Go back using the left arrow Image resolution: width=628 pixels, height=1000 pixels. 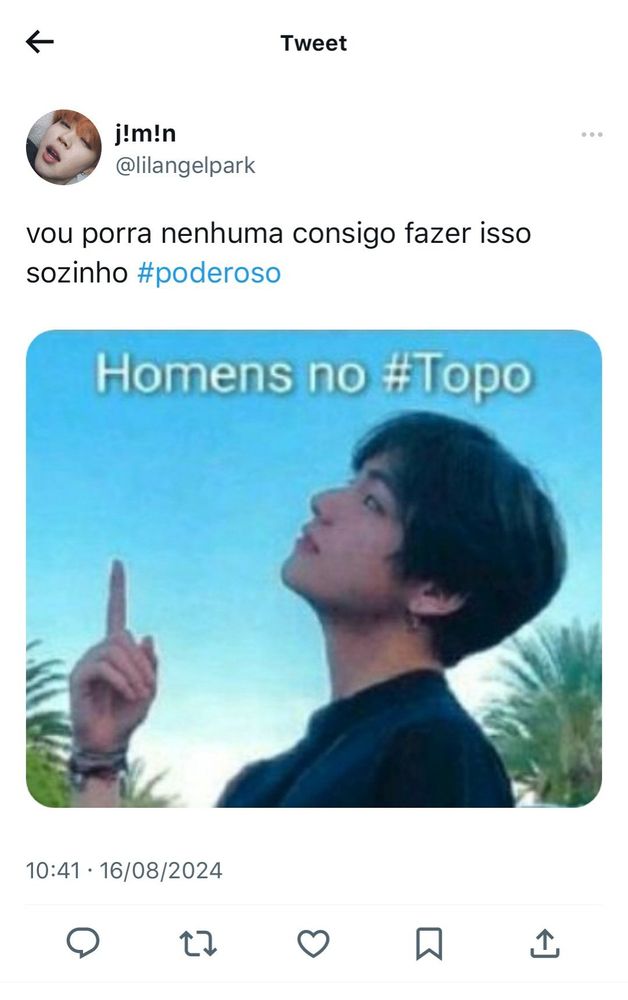pyautogui.click(x=40, y=42)
